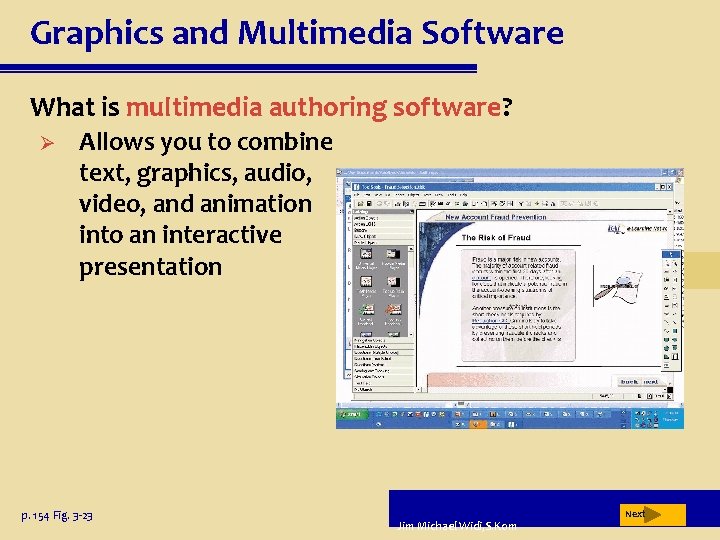The height and width of the screenshot is (540, 720).
Task: Click the Windows start button in embedded screenshot
Action: 352,414
